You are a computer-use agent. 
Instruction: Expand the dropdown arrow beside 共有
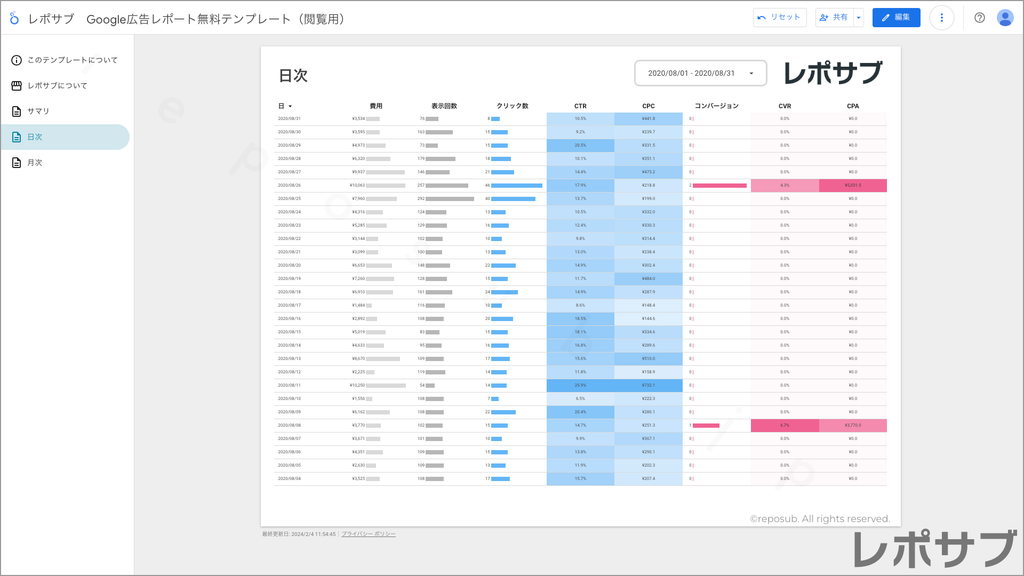pos(856,17)
